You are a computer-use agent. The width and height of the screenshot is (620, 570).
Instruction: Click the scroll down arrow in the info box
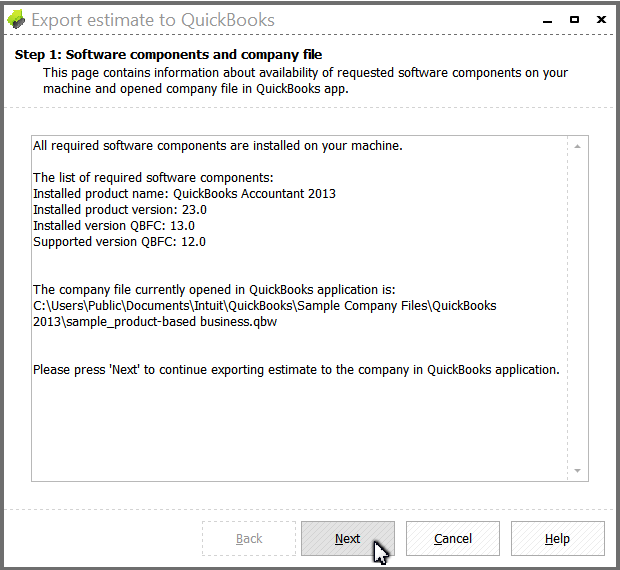pos(577,470)
